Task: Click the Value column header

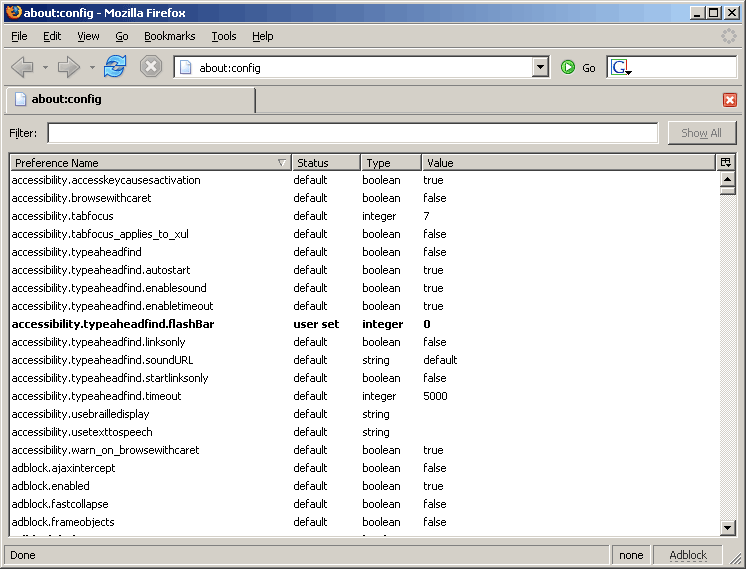Action: pyautogui.click(x=569, y=163)
